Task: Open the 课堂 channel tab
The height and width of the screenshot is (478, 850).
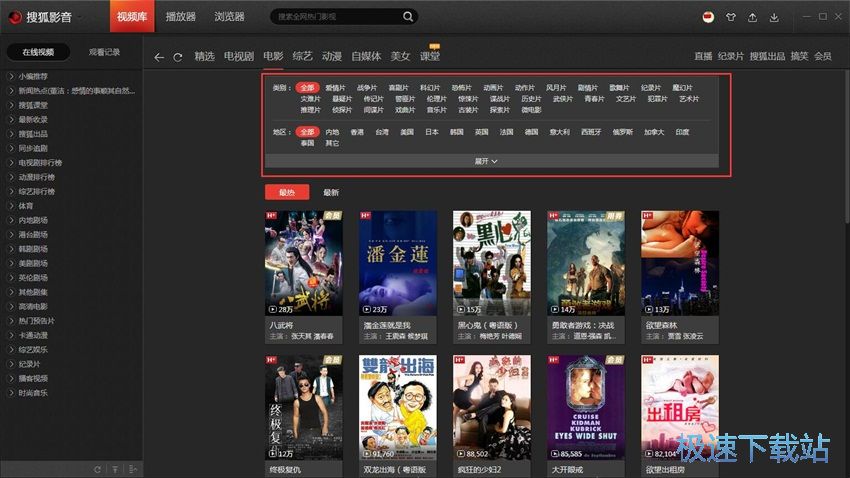Action: [430, 56]
